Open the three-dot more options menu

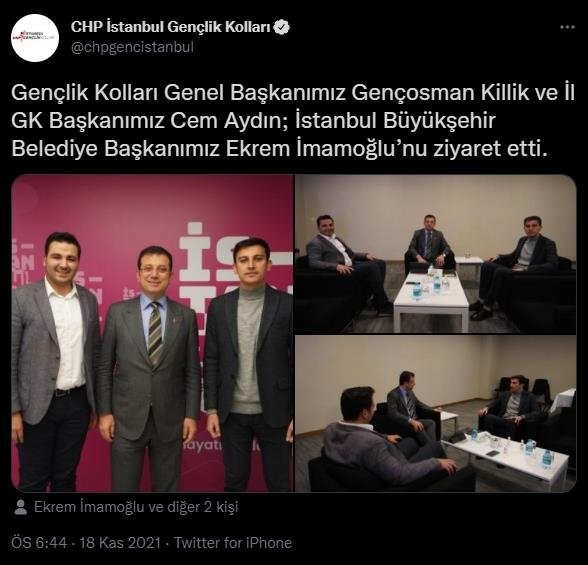567,27
